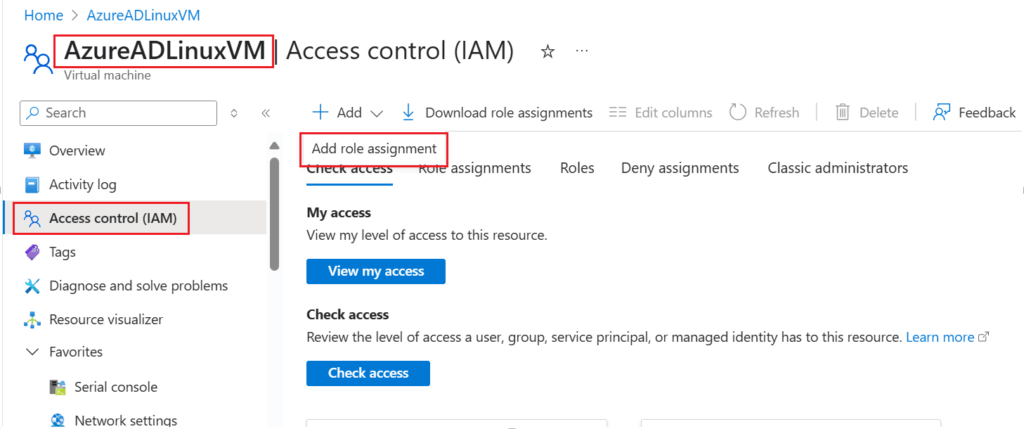Screen dimensions: 1024x429
Task: Switch to Check access tab
Action: 349,168
